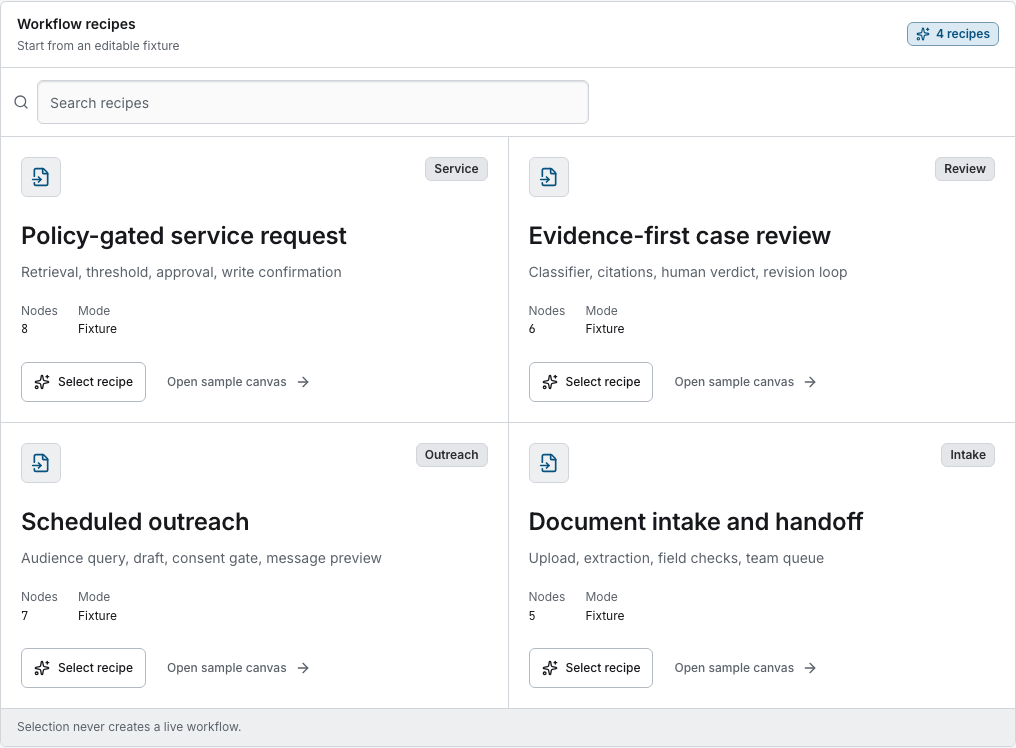Image resolution: width=1016 pixels, height=748 pixels.
Task: Click the search magnifier icon
Action: coord(21,102)
